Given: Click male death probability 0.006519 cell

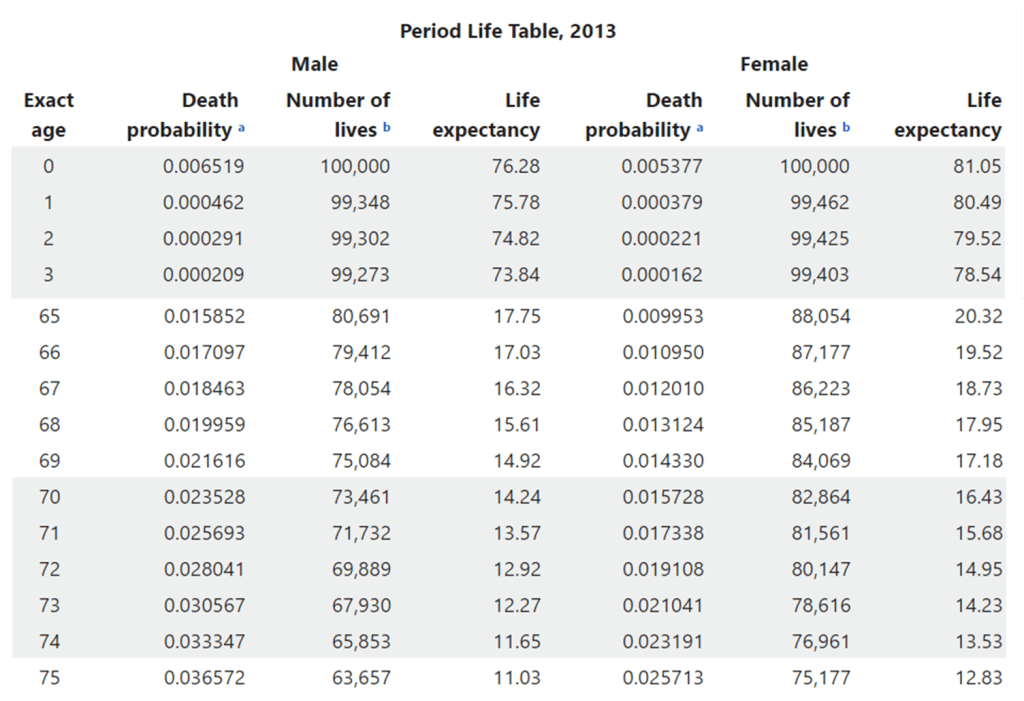Looking at the screenshot, I should pos(204,166).
